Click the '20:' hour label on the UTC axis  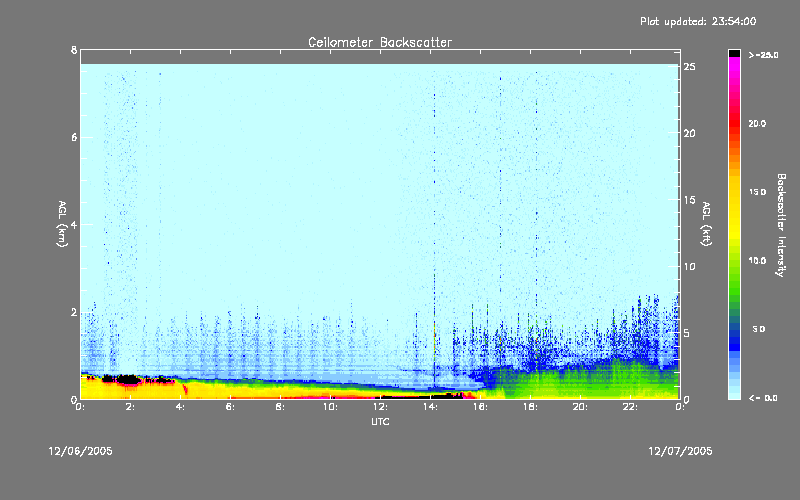point(581,407)
